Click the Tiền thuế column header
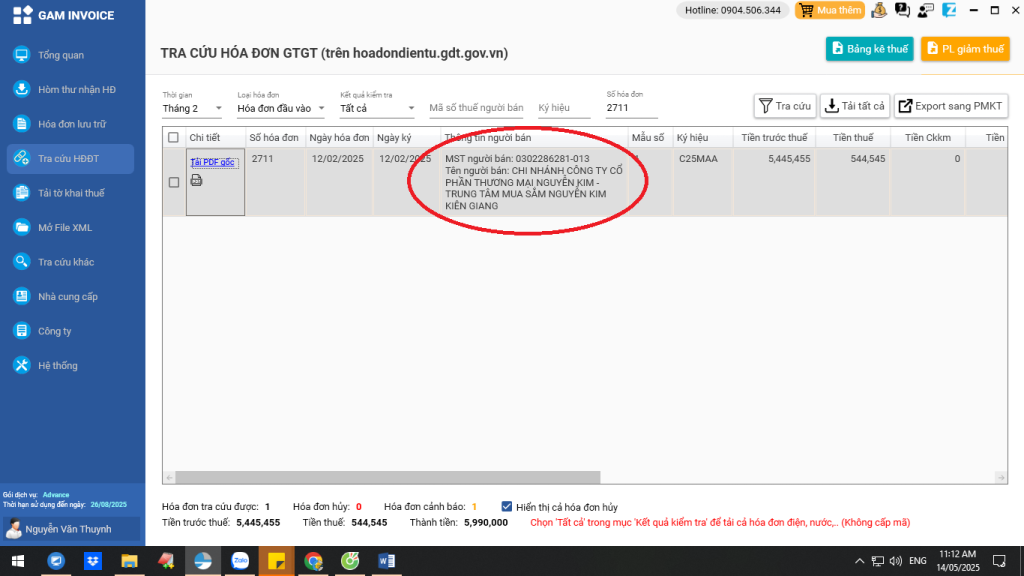1024x576 pixels. 853,138
